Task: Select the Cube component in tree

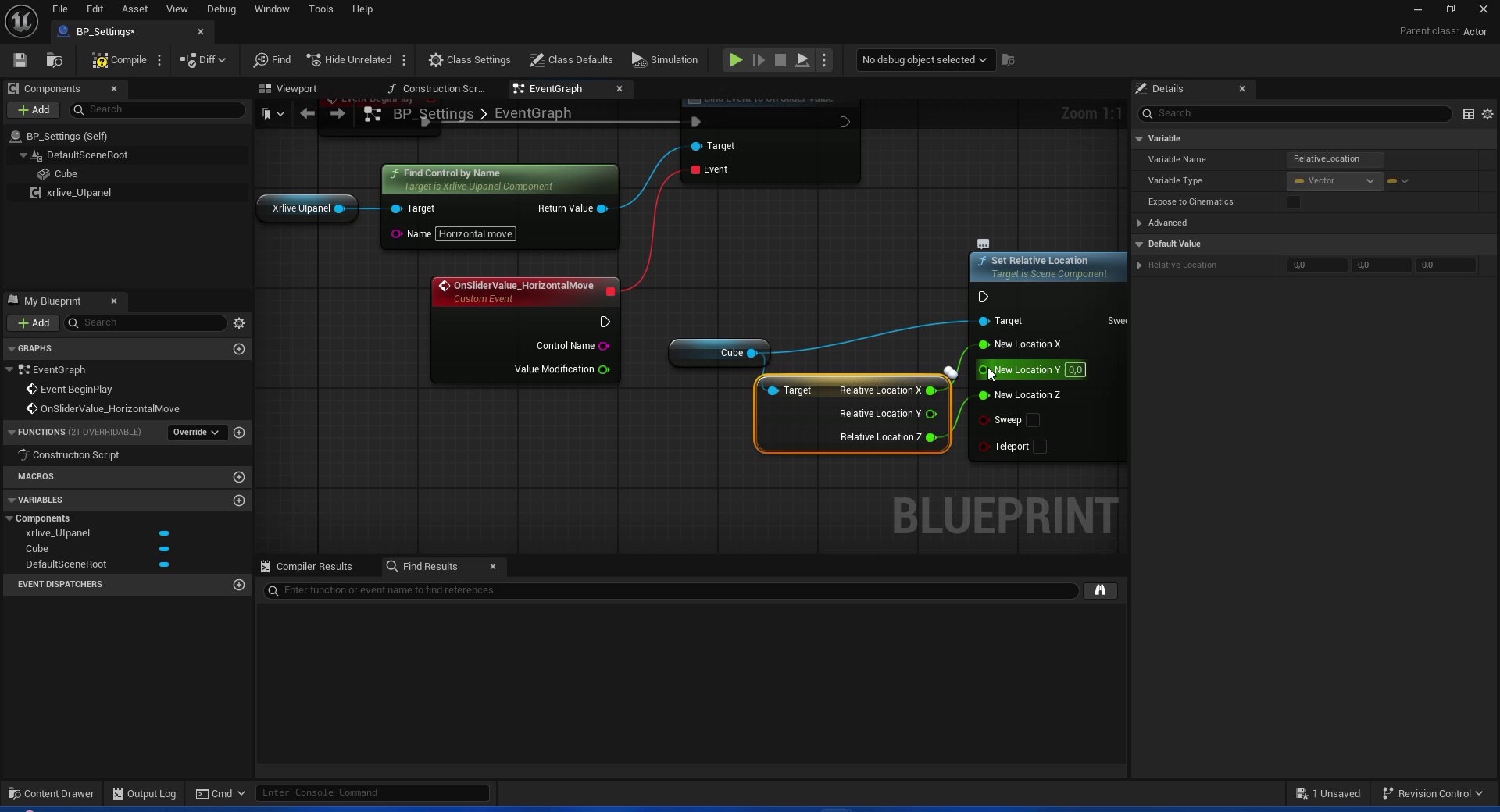Action: pyautogui.click(x=66, y=174)
